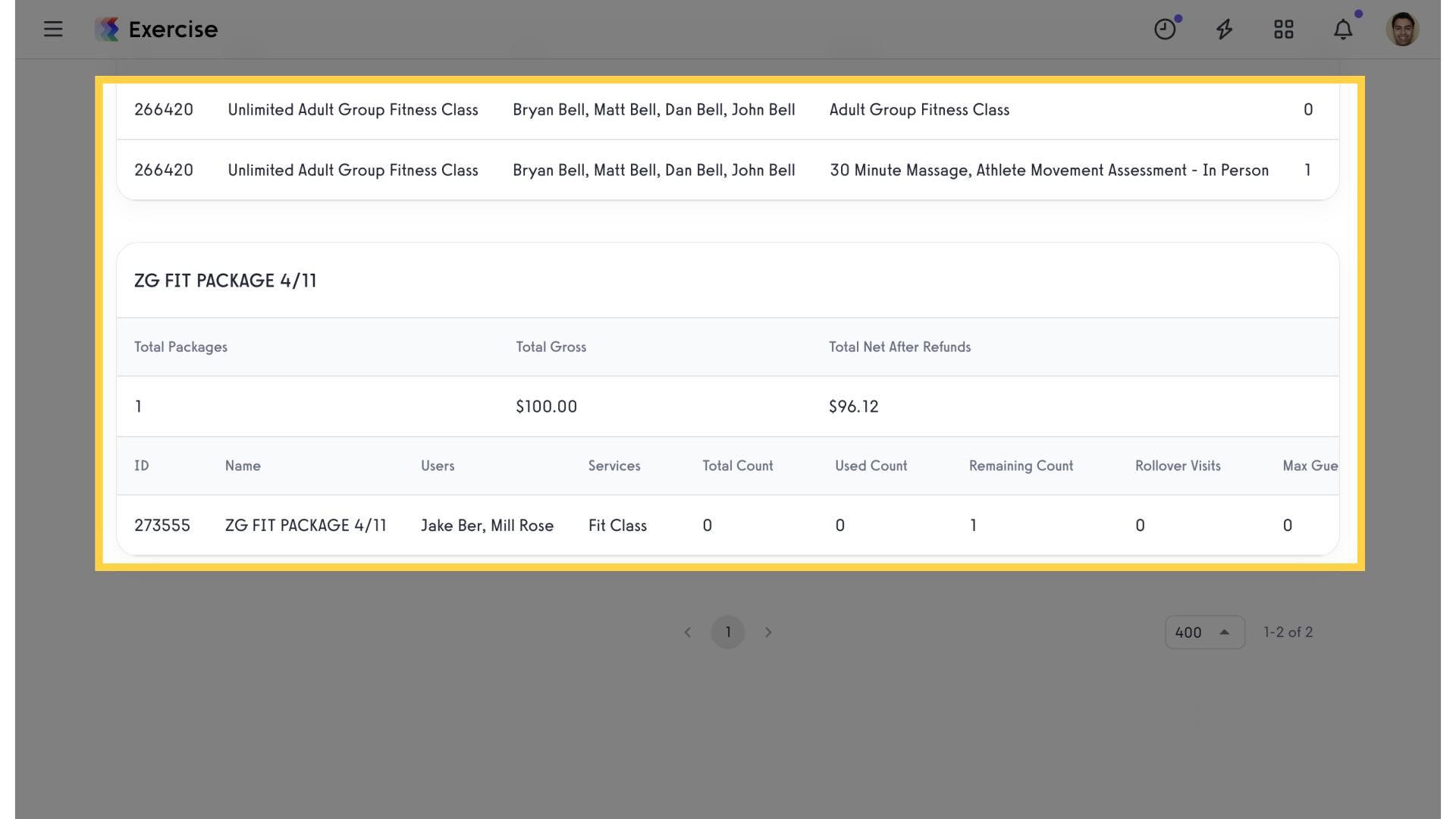The image size is (1456, 819).
Task: Click the Exercise logo icon
Action: click(x=107, y=30)
